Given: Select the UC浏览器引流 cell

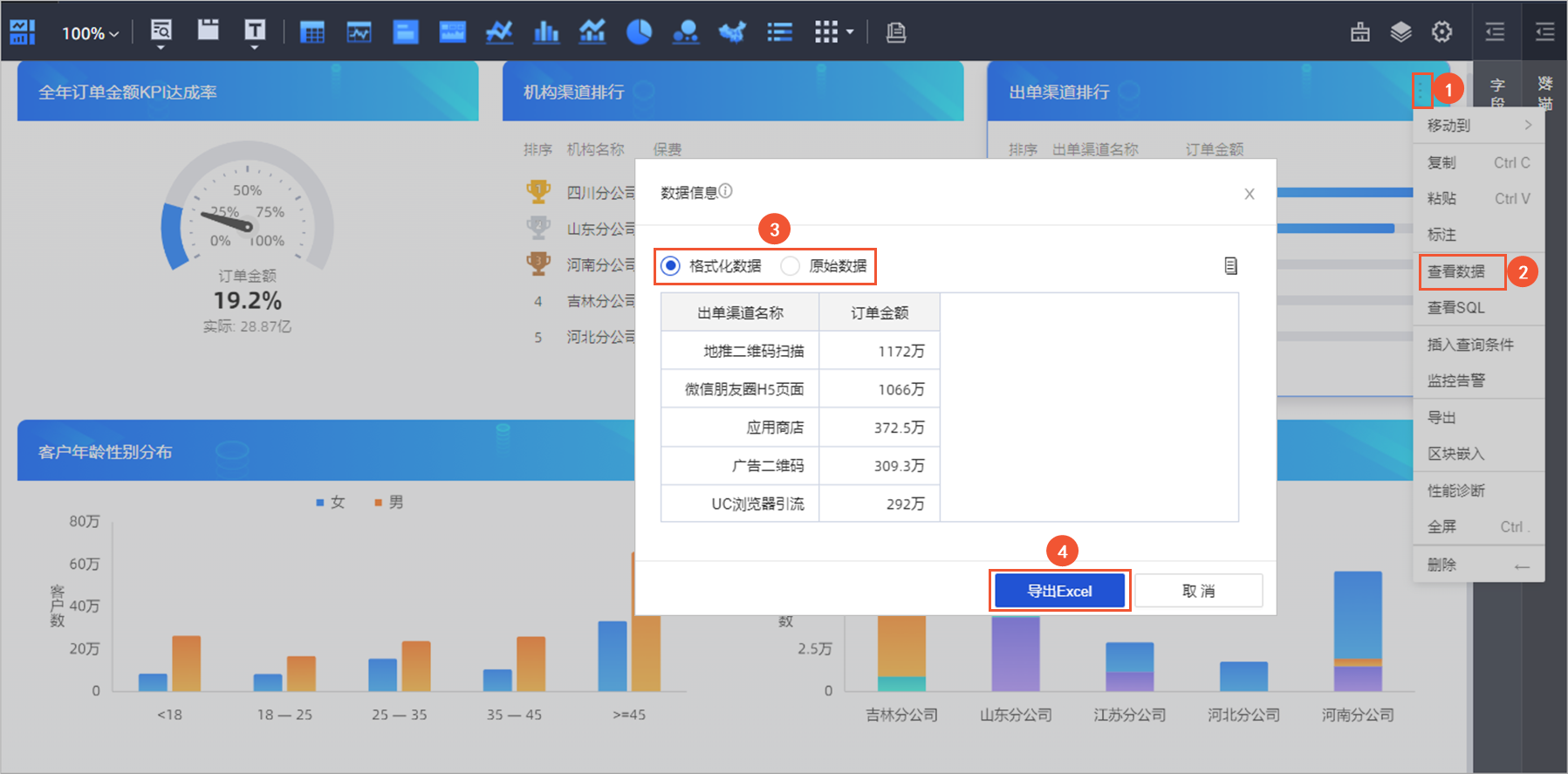Looking at the screenshot, I should pyautogui.click(x=740, y=503).
